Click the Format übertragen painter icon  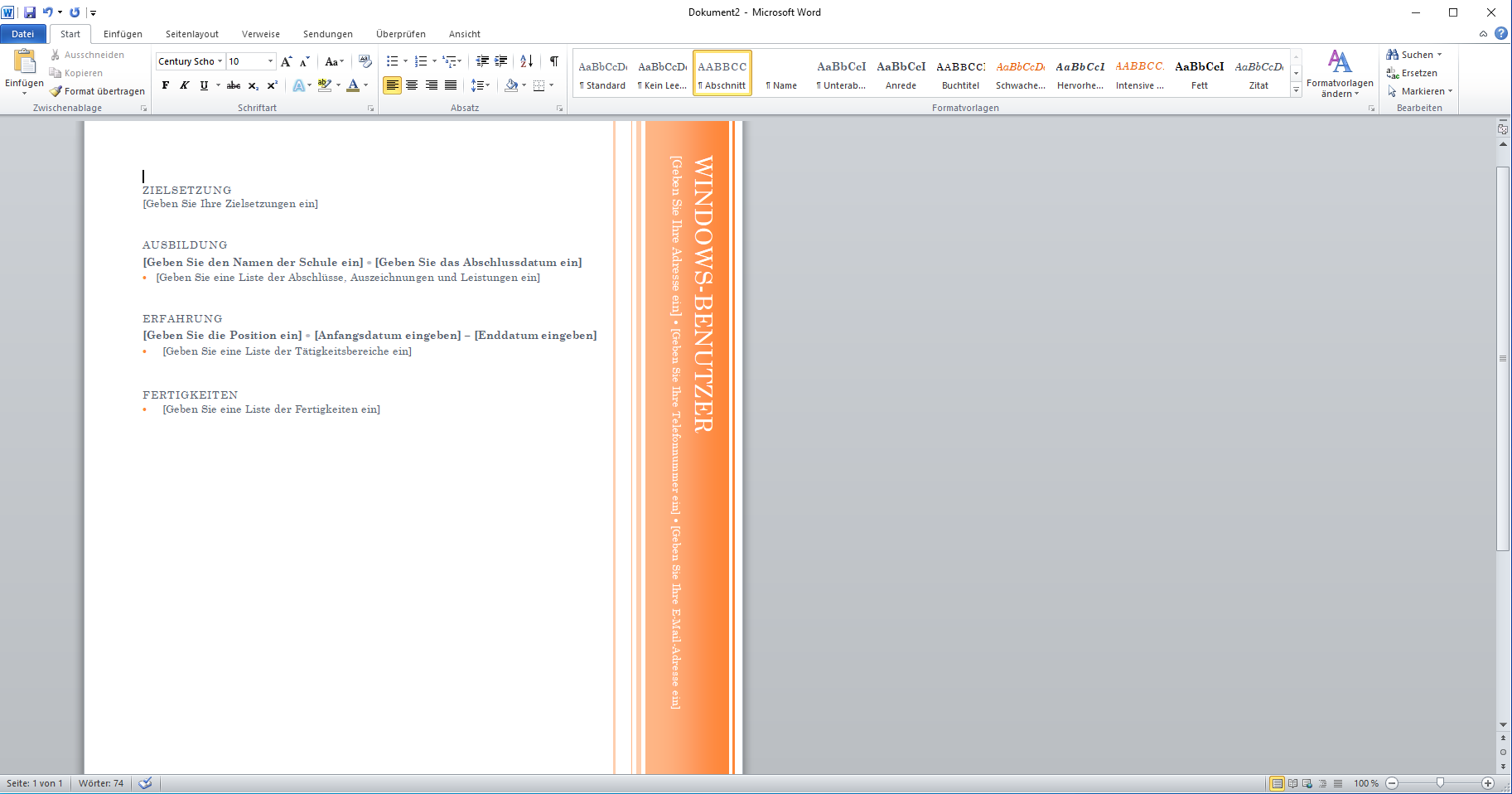pyautogui.click(x=56, y=91)
